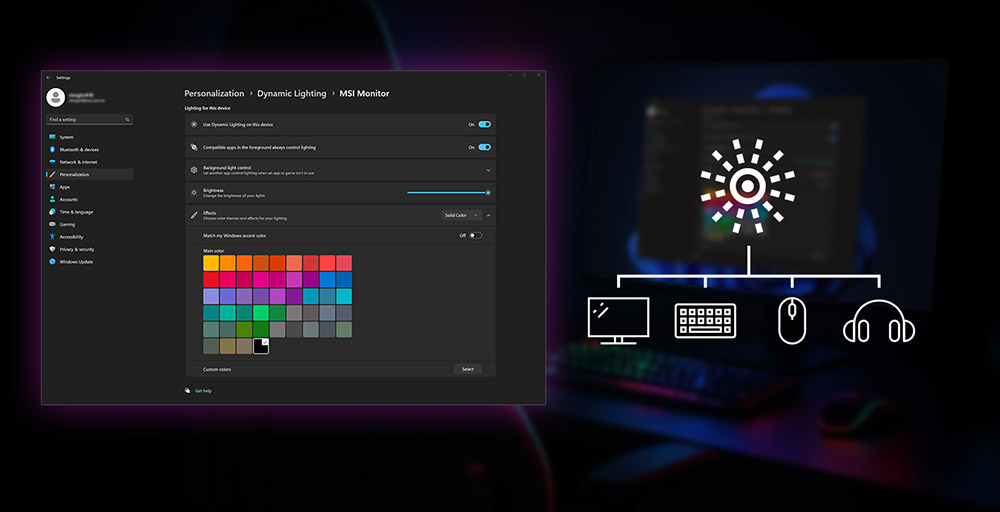Click the back arrow in Settings title bar

coord(48,77)
